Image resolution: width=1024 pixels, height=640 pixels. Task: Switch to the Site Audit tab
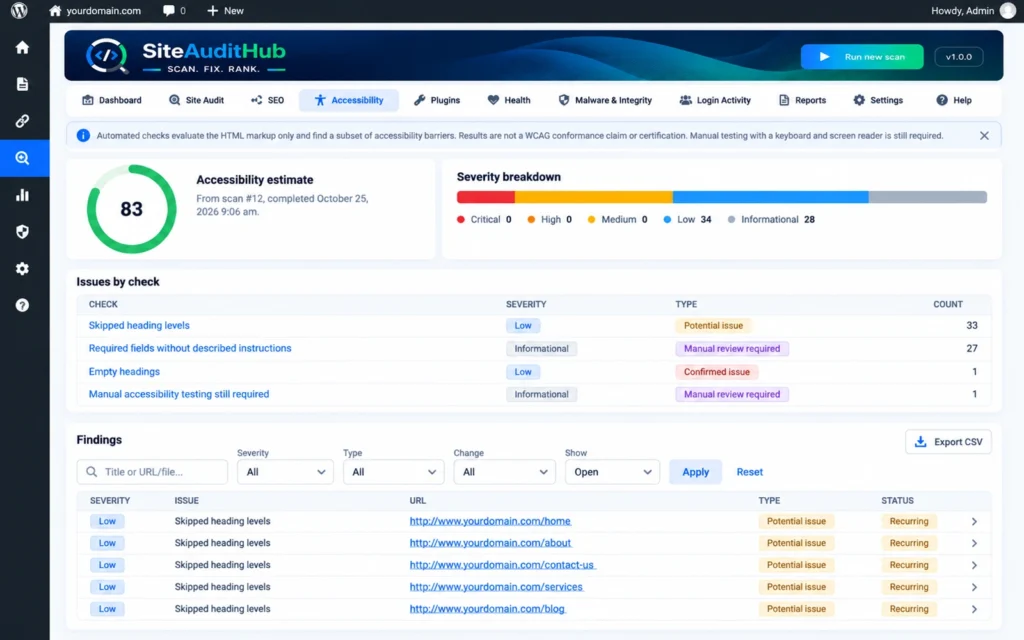pos(196,100)
